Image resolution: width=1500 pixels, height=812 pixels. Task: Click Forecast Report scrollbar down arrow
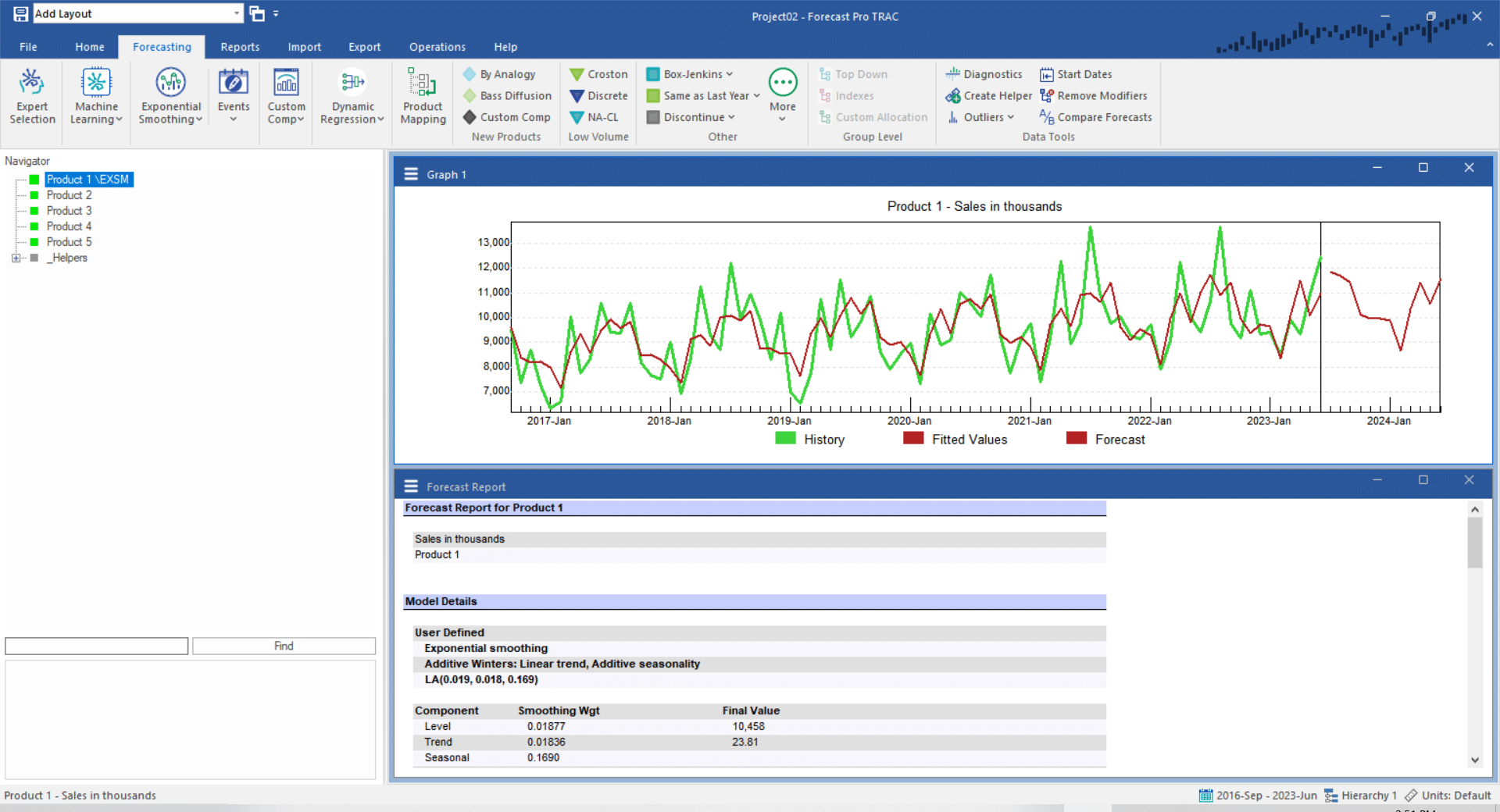tap(1475, 760)
